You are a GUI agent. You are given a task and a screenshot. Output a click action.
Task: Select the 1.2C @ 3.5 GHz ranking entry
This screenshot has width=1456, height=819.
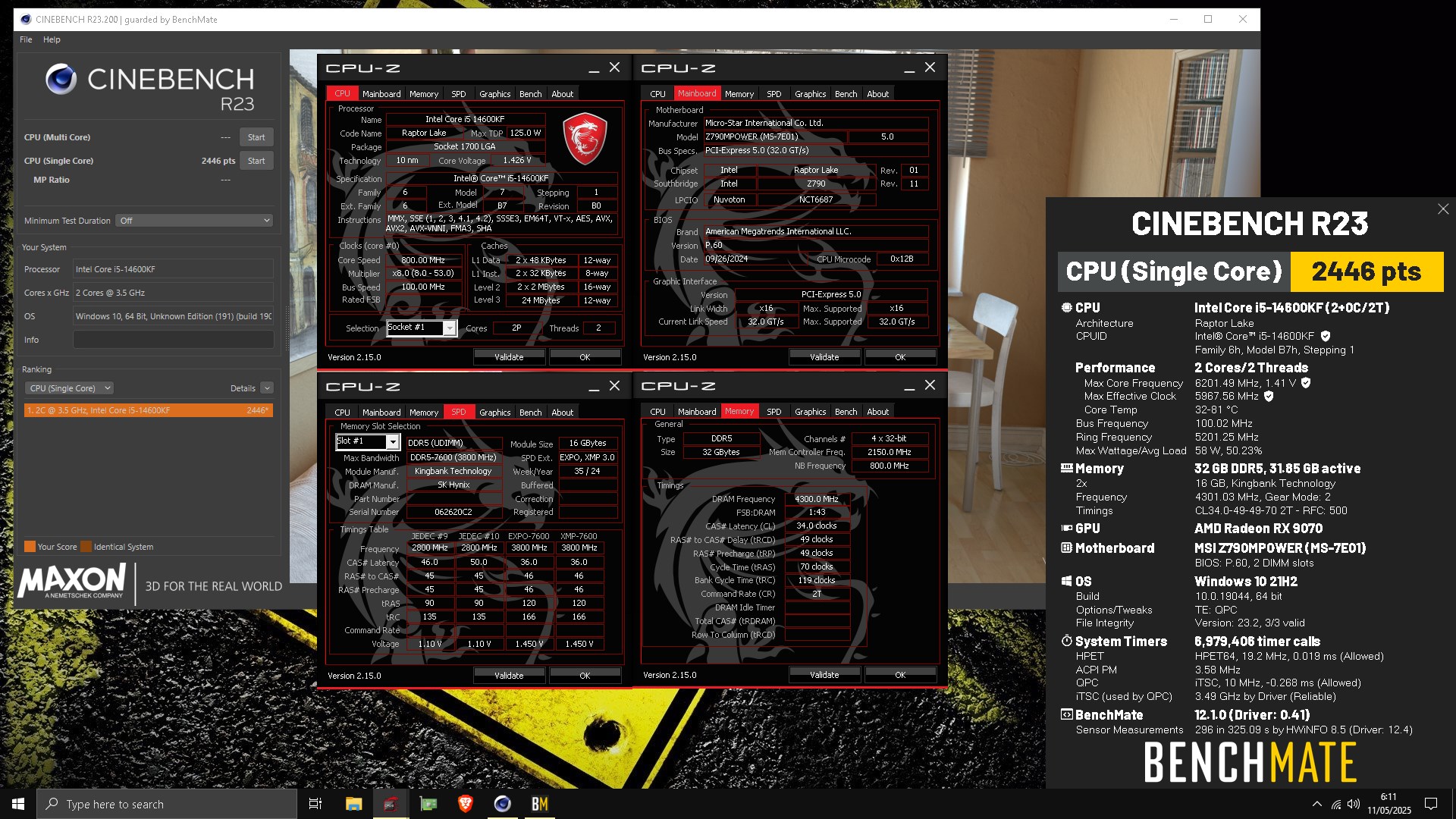(149, 410)
